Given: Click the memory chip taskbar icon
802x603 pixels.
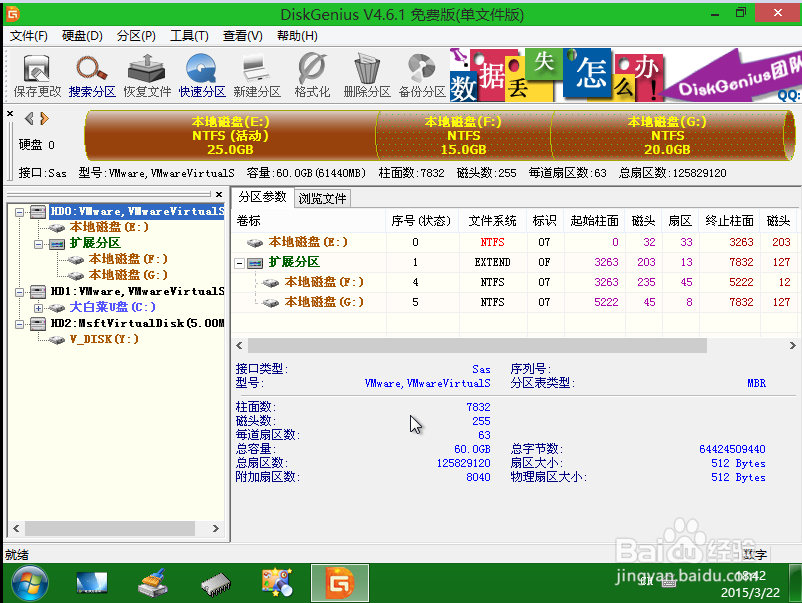Looking at the screenshot, I should pos(216,584).
